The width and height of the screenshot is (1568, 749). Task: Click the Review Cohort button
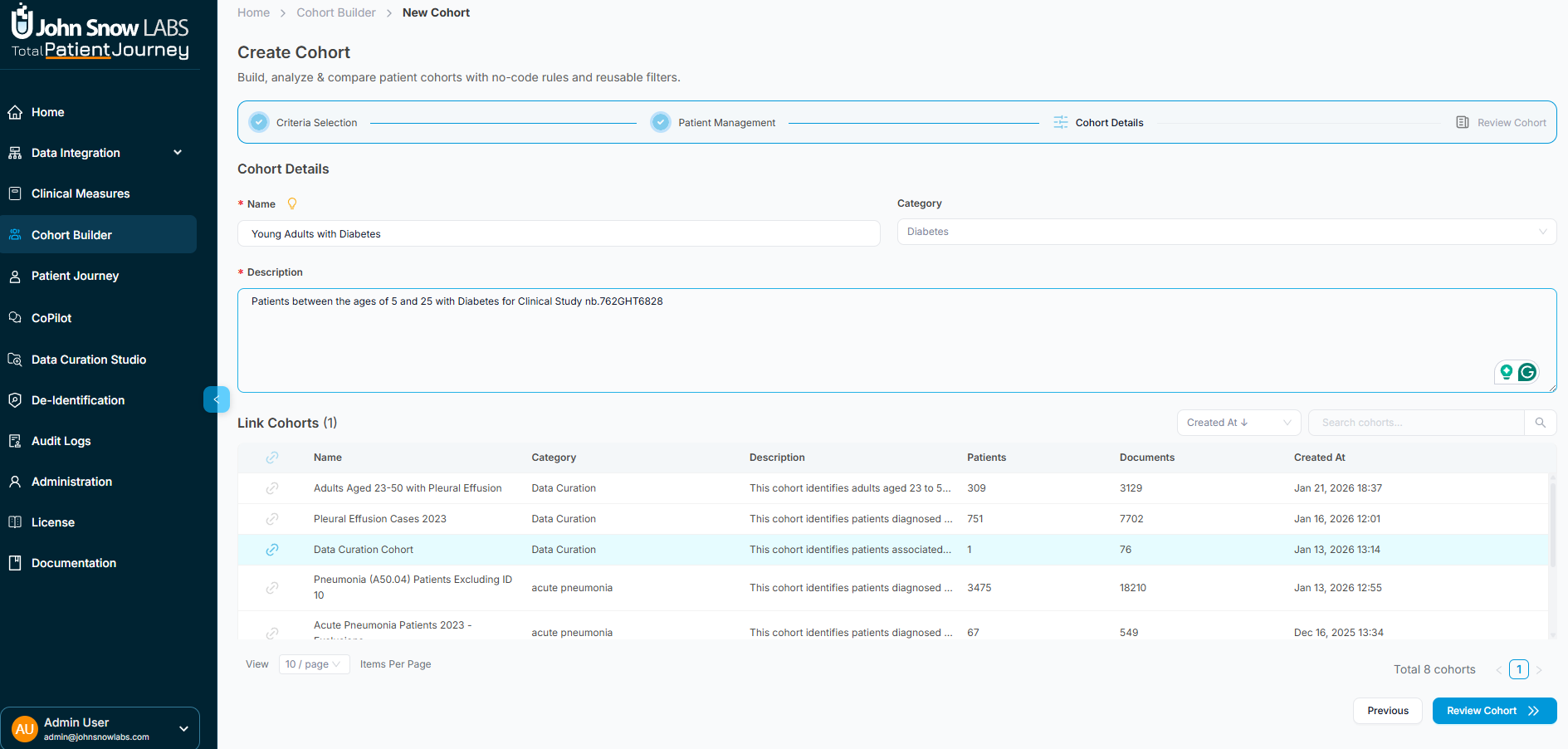(x=1493, y=711)
